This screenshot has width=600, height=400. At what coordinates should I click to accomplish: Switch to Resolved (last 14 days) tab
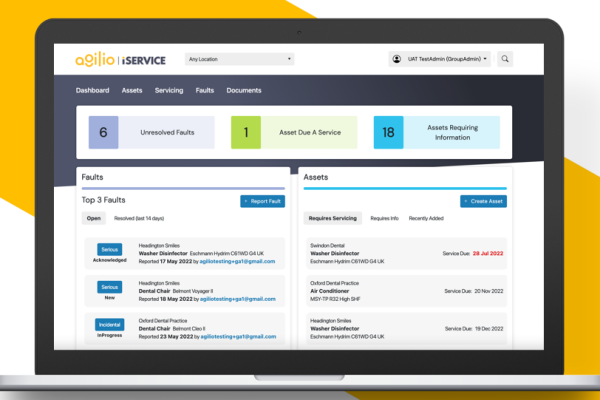pos(139,218)
